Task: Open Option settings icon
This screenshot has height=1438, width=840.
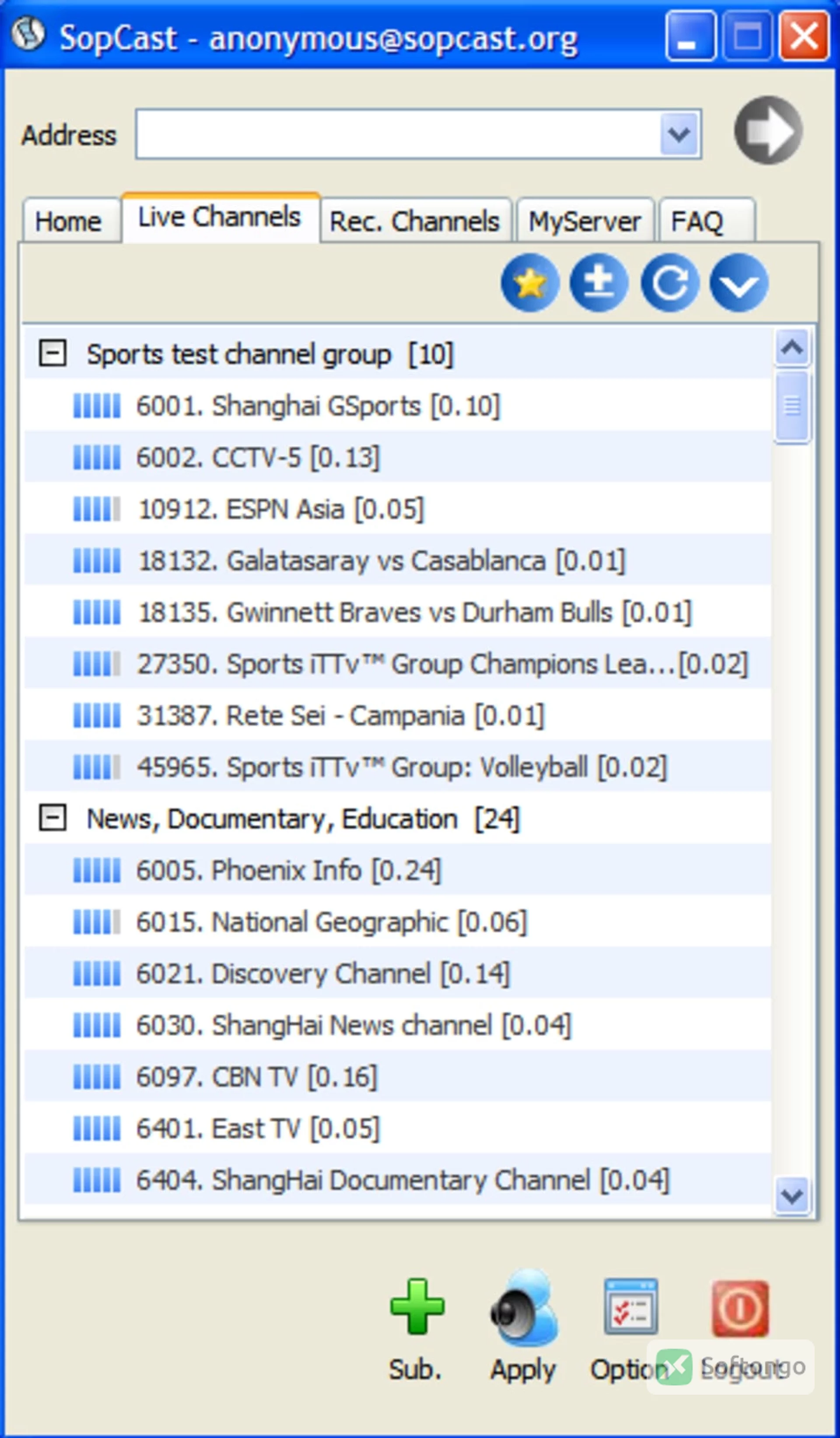Action: [x=630, y=1307]
